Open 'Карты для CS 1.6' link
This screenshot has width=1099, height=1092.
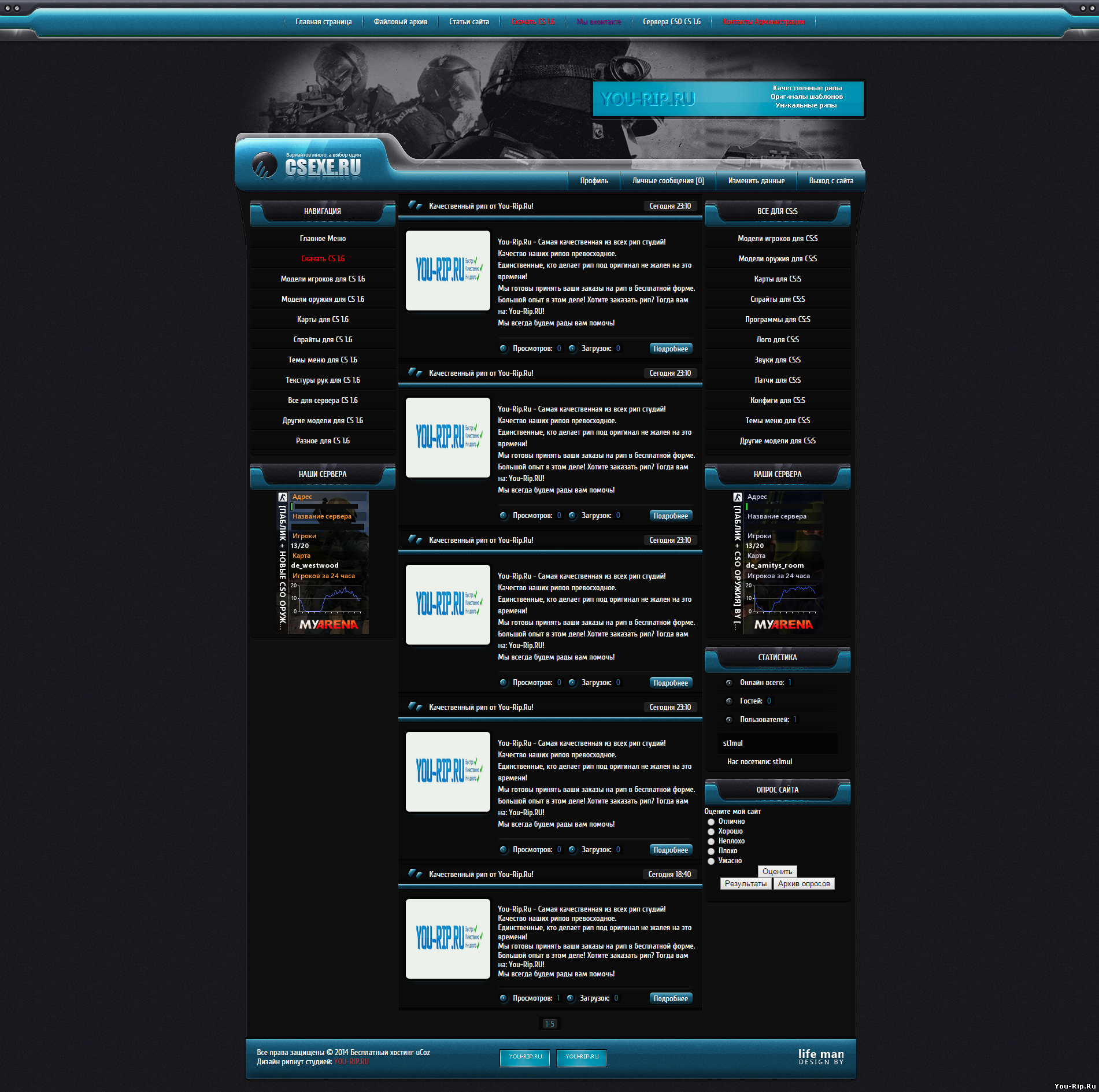323,320
